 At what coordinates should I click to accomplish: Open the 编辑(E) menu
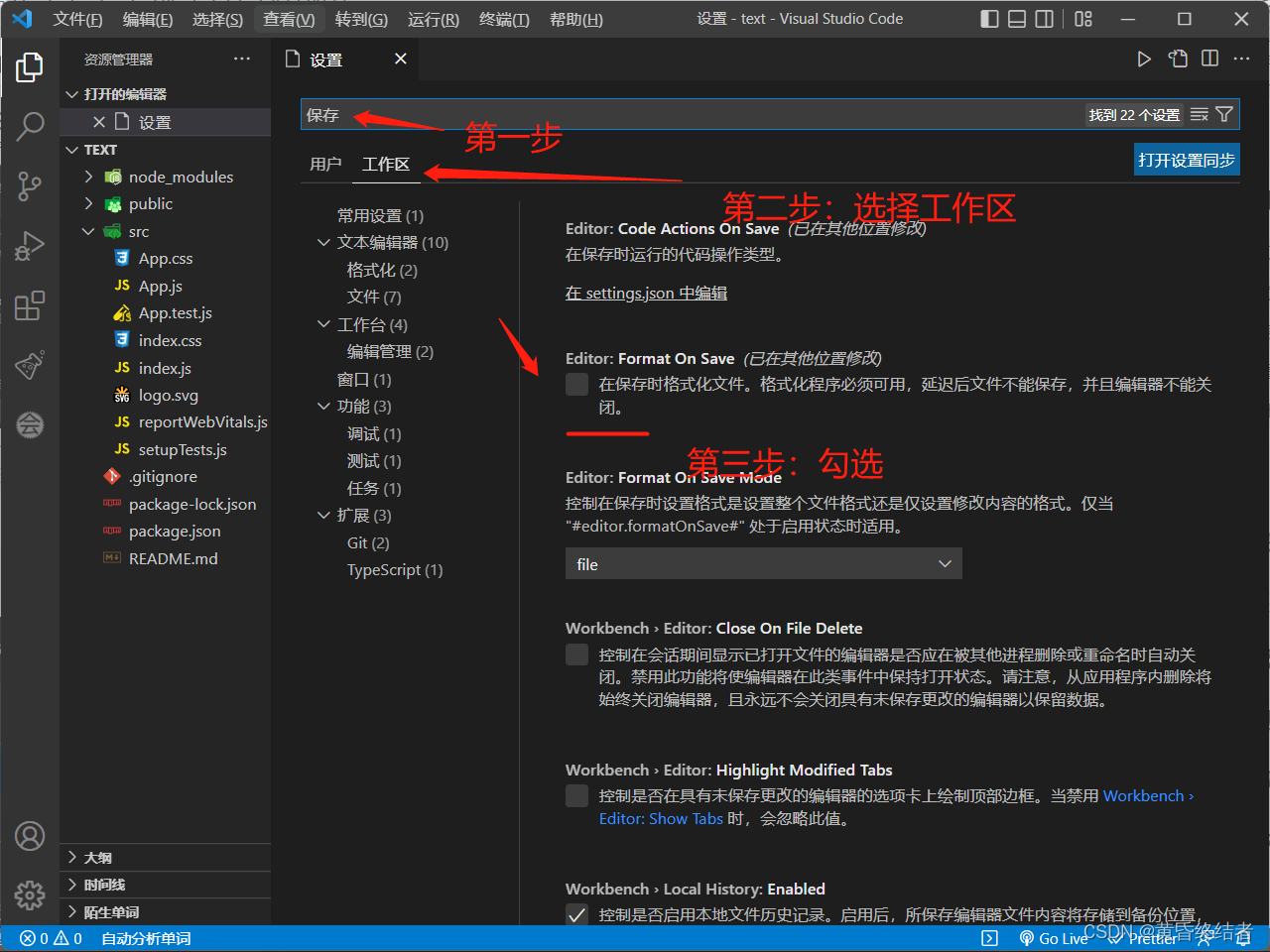click(x=148, y=19)
